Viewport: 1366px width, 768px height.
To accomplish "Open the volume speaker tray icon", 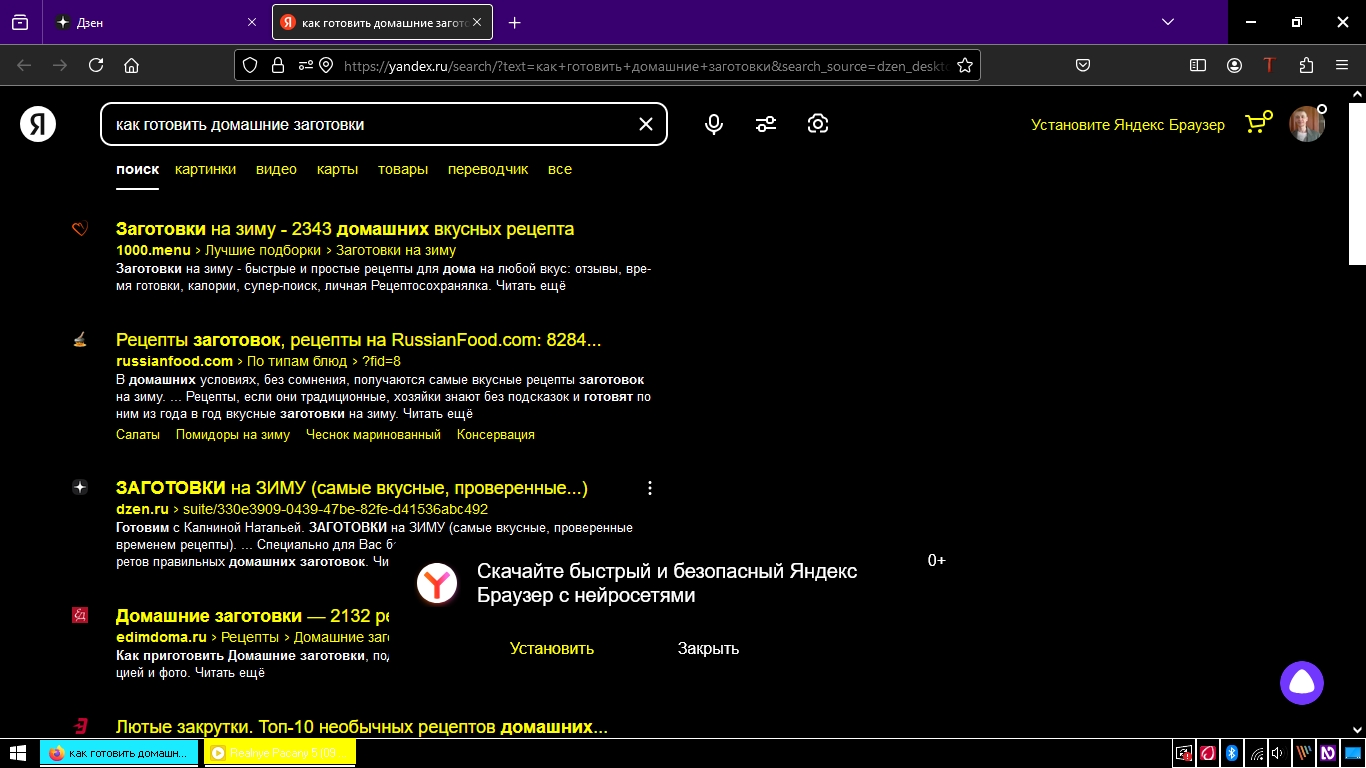I will (1278, 753).
